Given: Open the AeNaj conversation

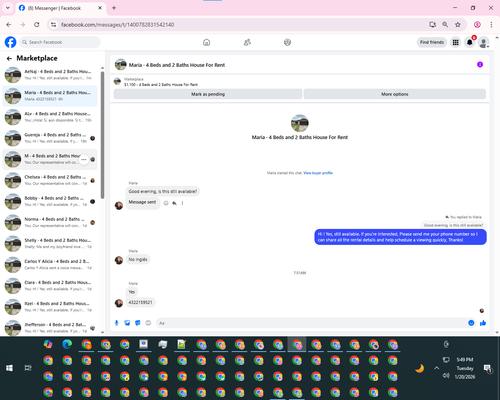Looking at the screenshot, I should pyautogui.click(x=50, y=75).
